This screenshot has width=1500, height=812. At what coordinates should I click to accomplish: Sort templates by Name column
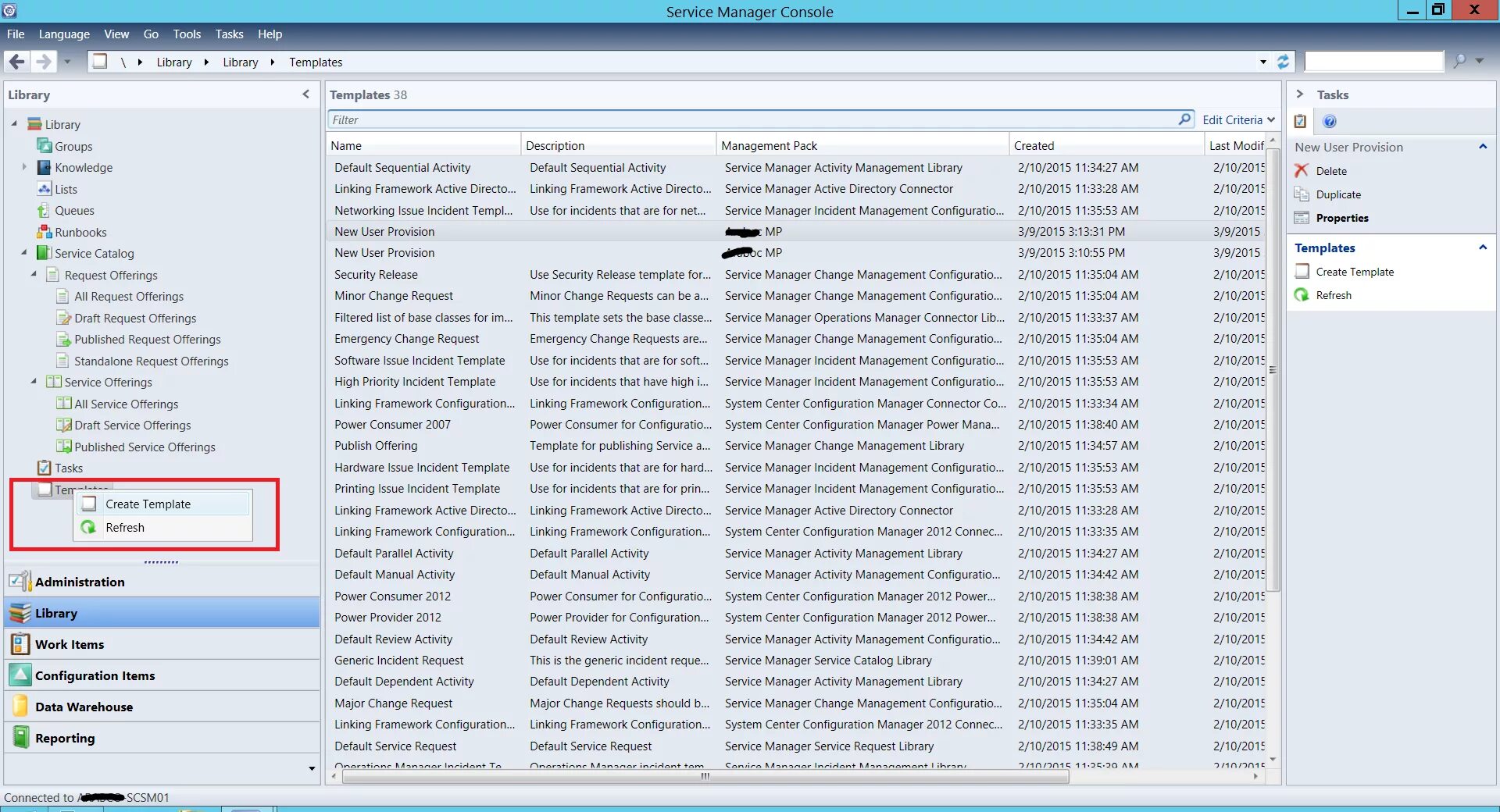423,145
